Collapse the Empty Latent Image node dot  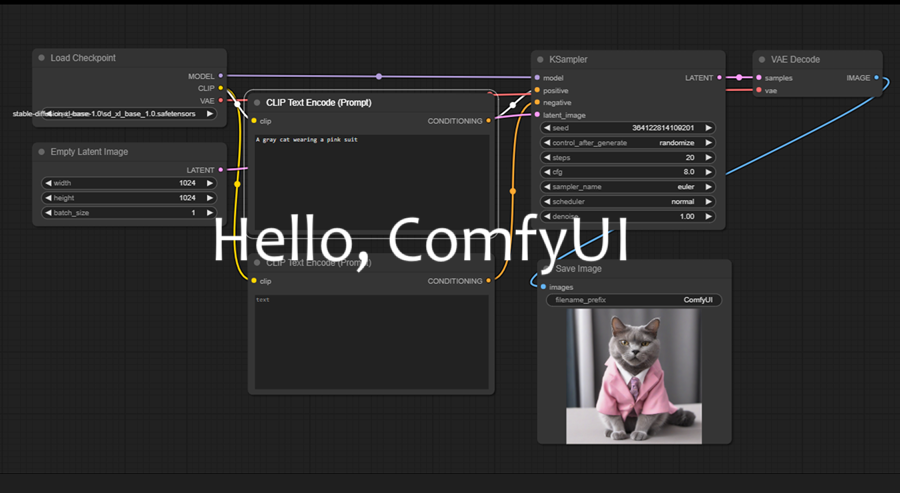[x=41, y=152]
